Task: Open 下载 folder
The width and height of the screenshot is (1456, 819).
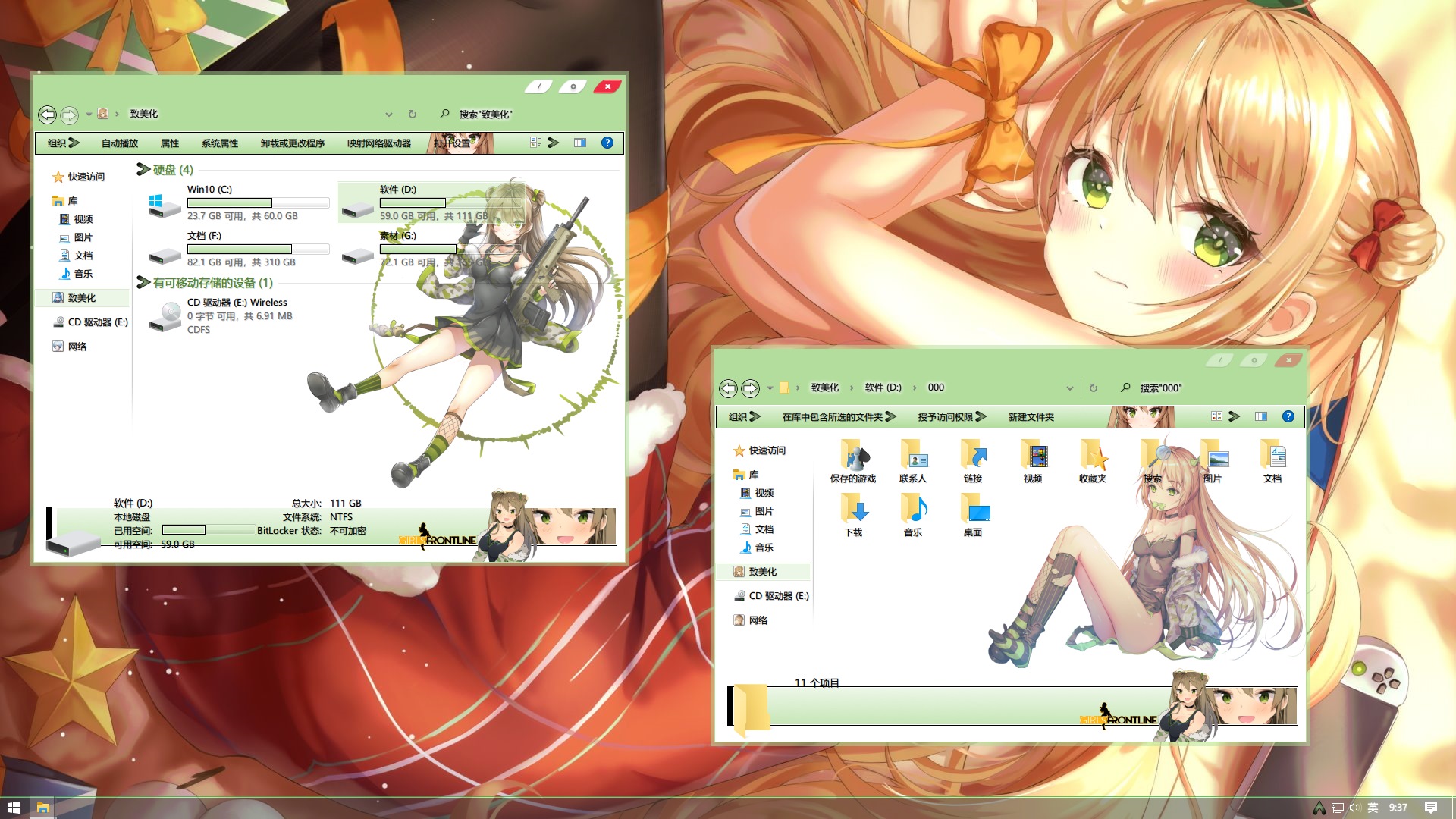Action: click(x=853, y=515)
